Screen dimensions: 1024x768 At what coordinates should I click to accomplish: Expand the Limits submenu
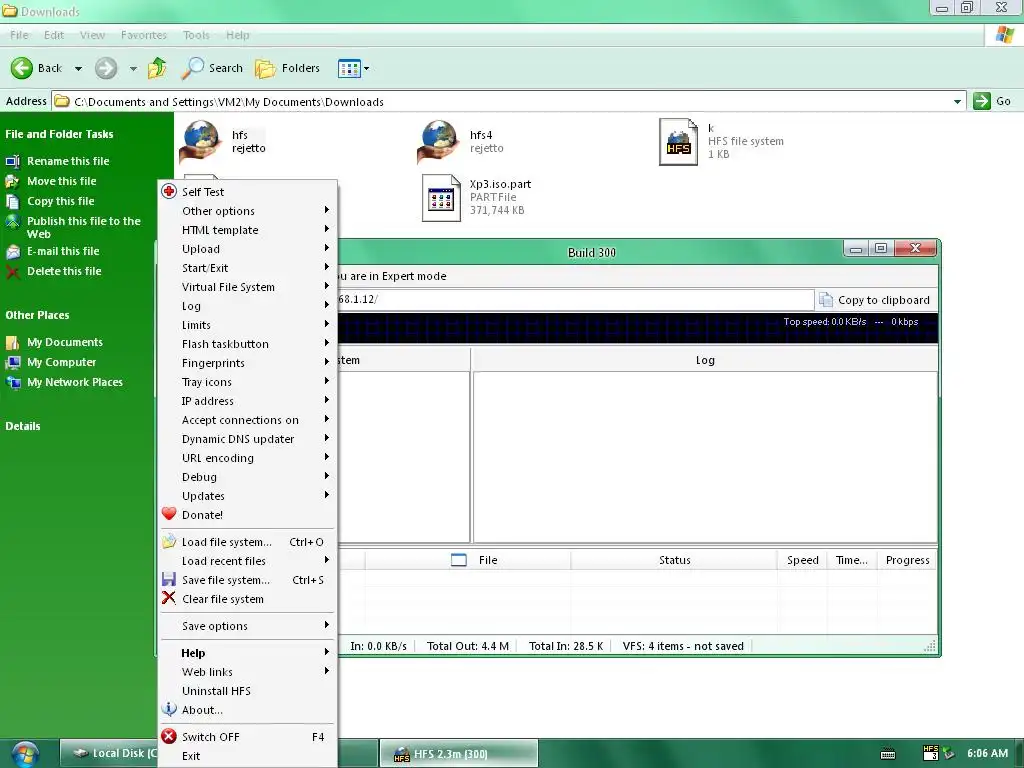pyautogui.click(x=248, y=324)
